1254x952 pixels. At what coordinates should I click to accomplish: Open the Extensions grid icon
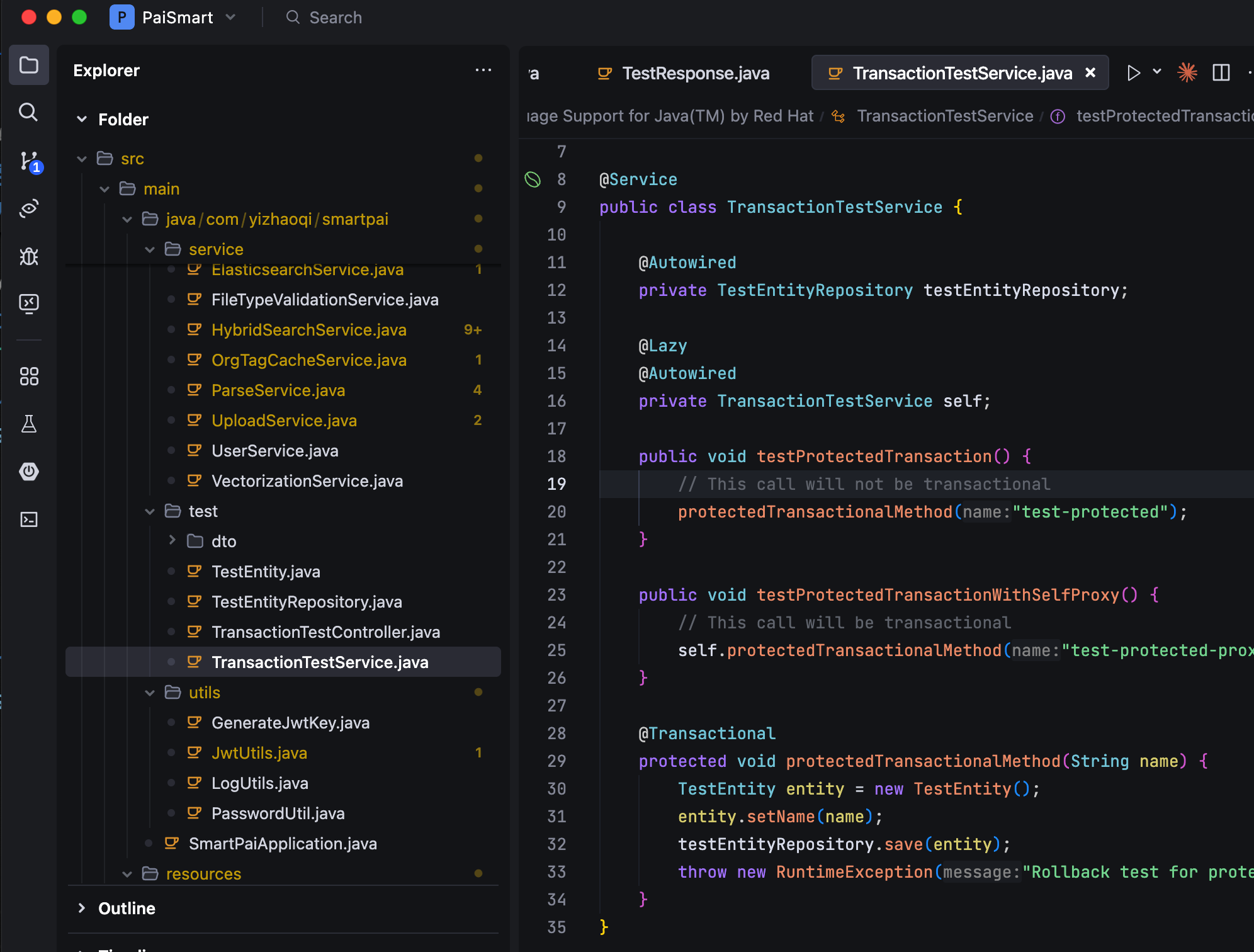[29, 377]
